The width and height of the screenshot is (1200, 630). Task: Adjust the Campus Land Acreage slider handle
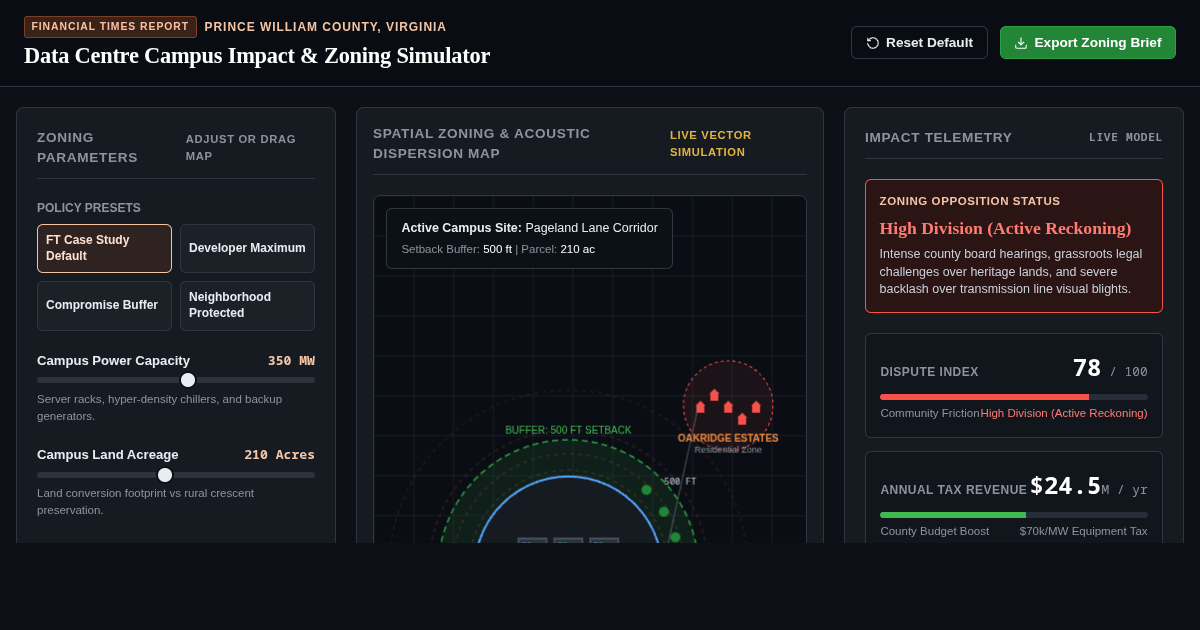pos(165,475)
